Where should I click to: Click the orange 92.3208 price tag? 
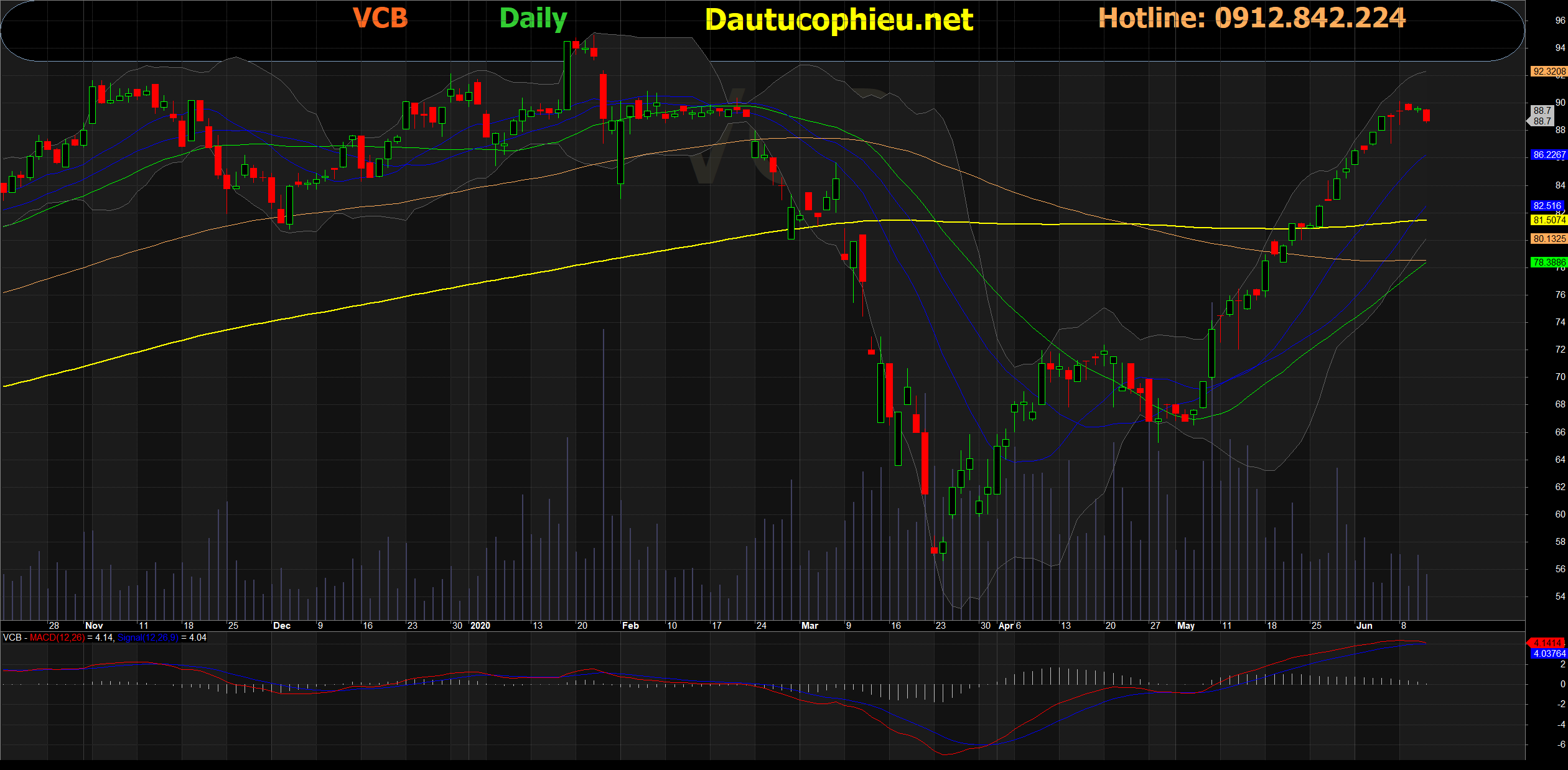(1548, 72)
